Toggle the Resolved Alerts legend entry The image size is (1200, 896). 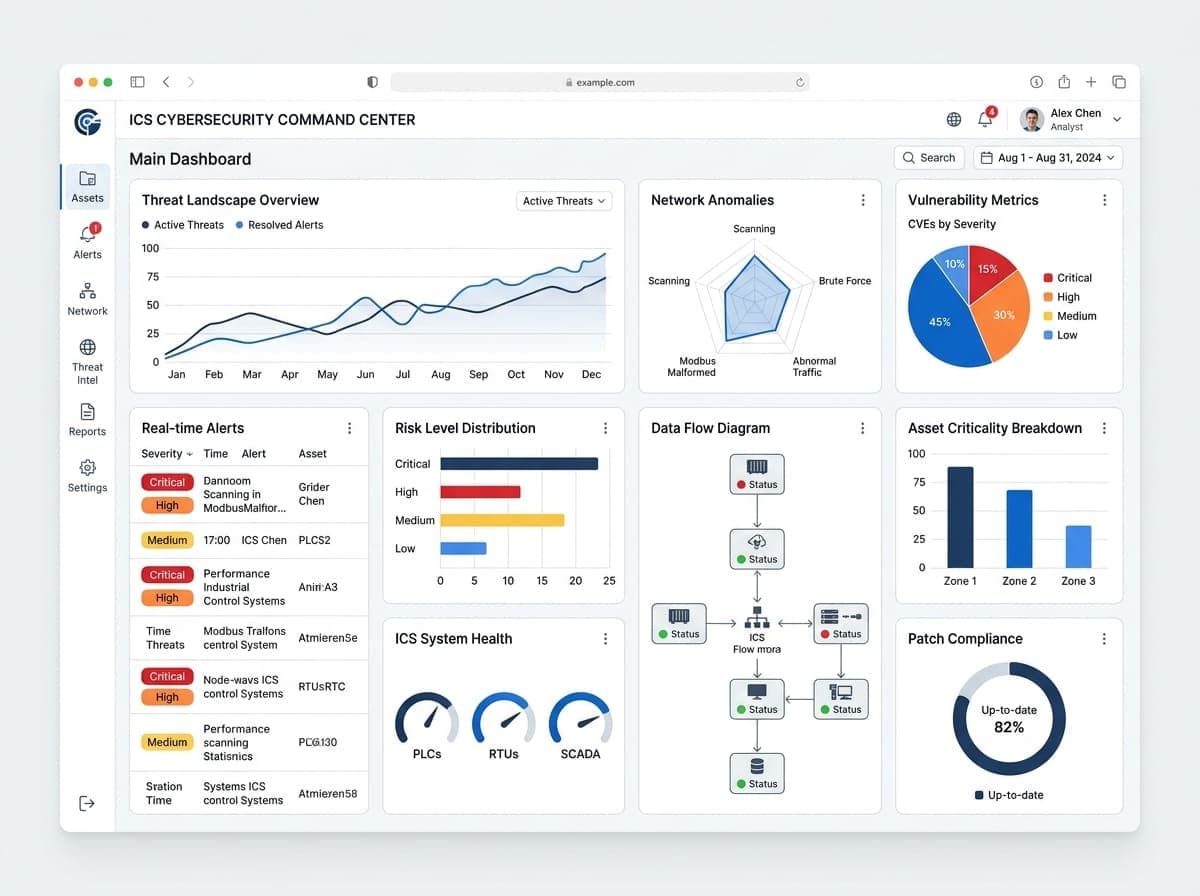tap(279, 225)
